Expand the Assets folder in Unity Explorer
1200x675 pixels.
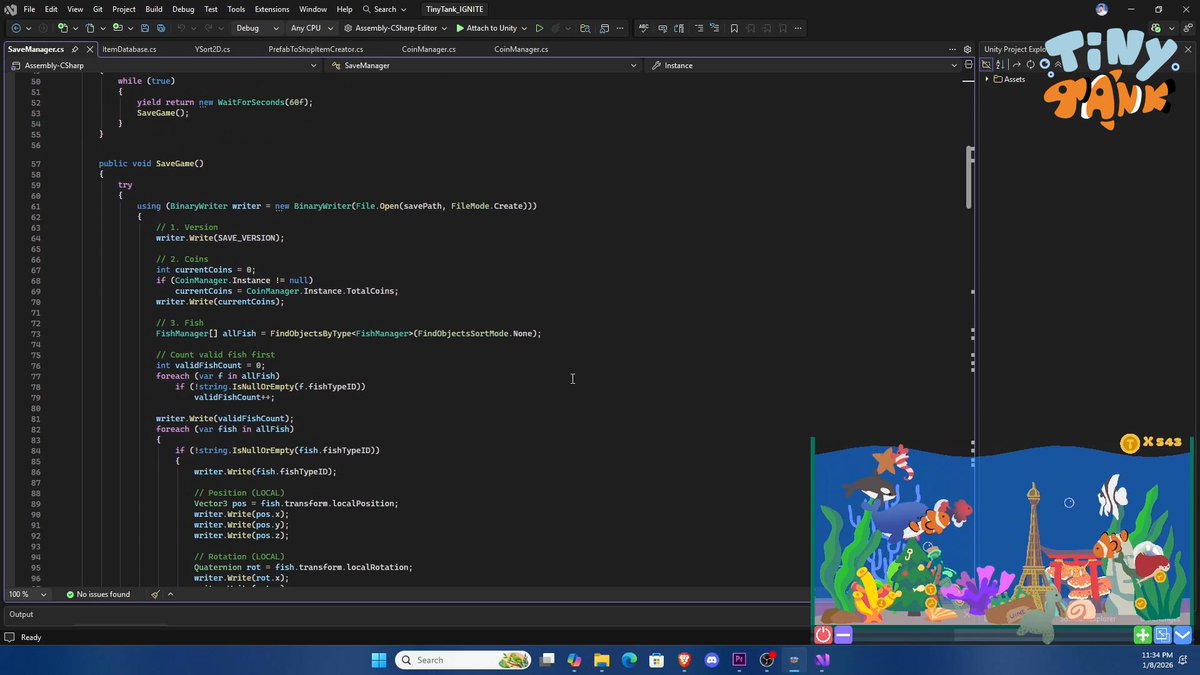[x=987, y=79]
